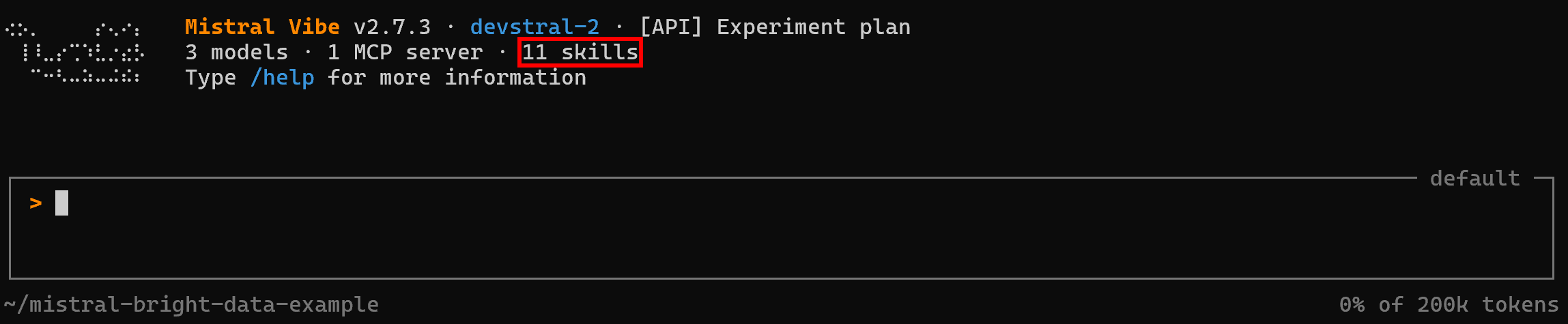The image size is (1568, 324).
Task: Click the blinking block cursor
Action: pyautogui.click(x=61, y=203)
